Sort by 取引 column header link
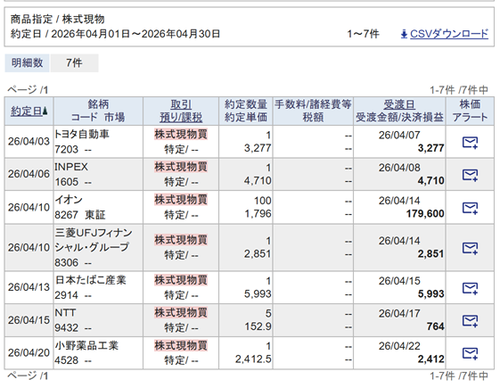The height and width of the screenshot is (388, 500). pos(181,105)
